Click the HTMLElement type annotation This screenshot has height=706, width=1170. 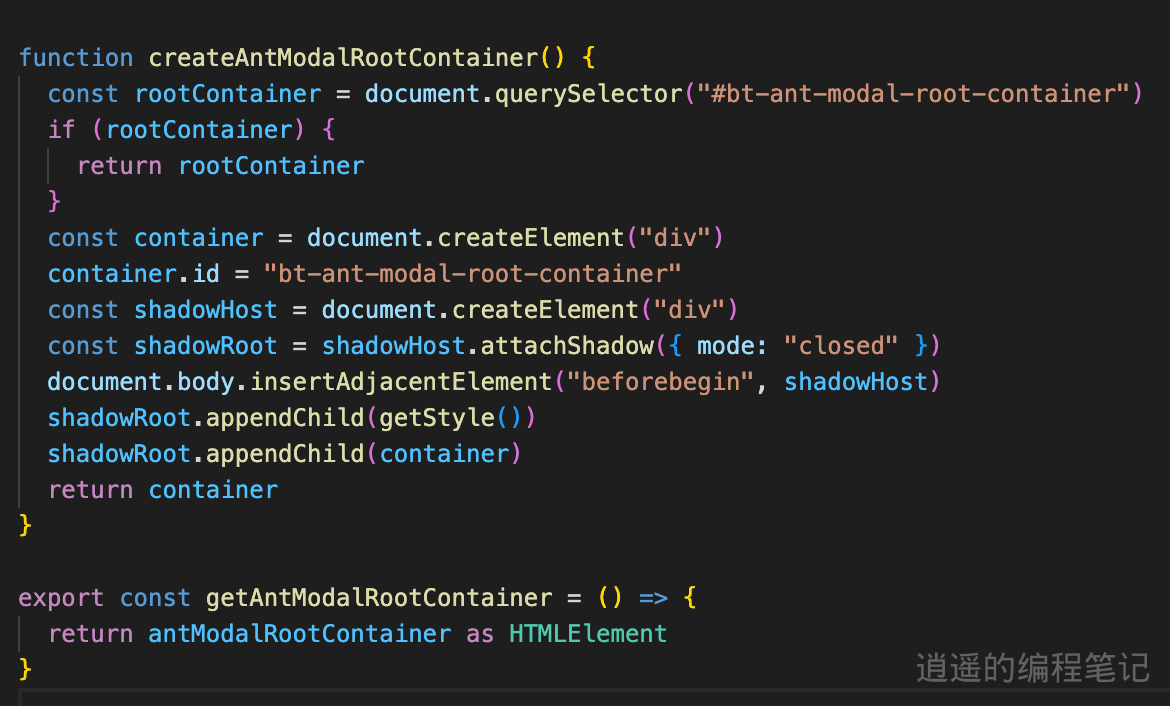tap(588, 633)
